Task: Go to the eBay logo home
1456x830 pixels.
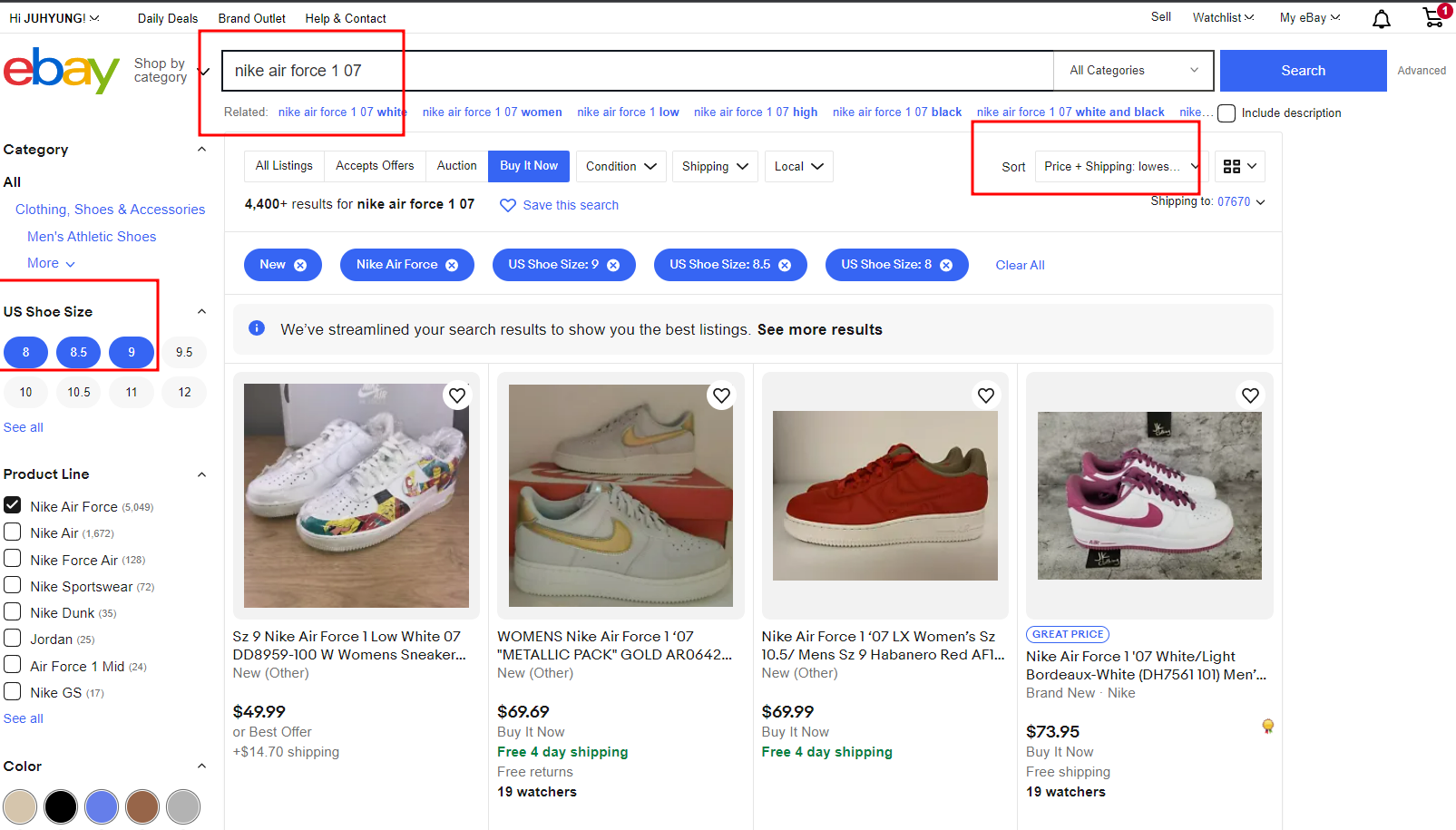Action: [62, 70]
